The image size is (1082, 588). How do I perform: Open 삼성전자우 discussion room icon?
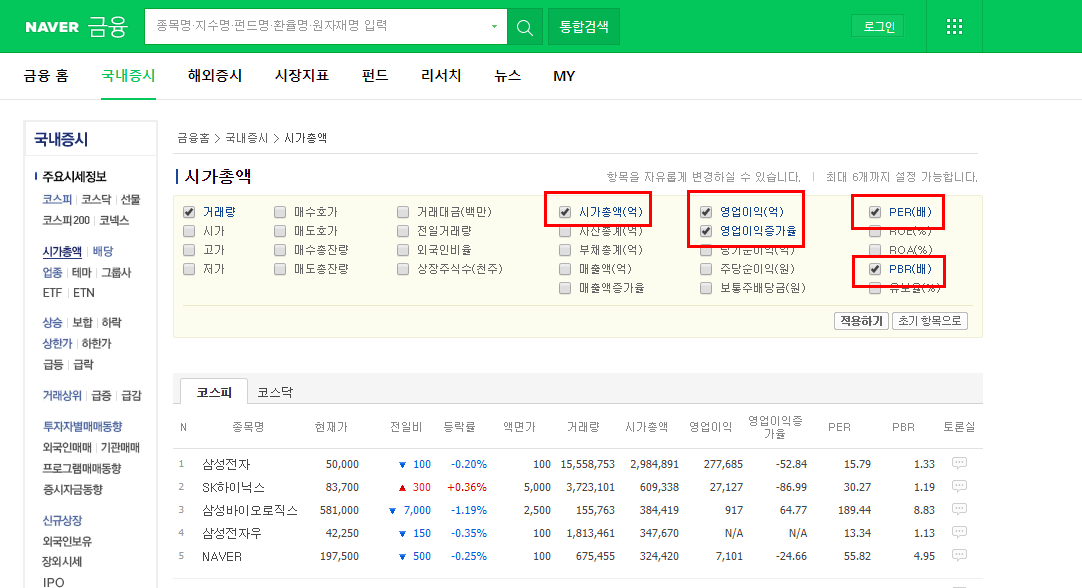pyautogui.click(x=959, y=532)
